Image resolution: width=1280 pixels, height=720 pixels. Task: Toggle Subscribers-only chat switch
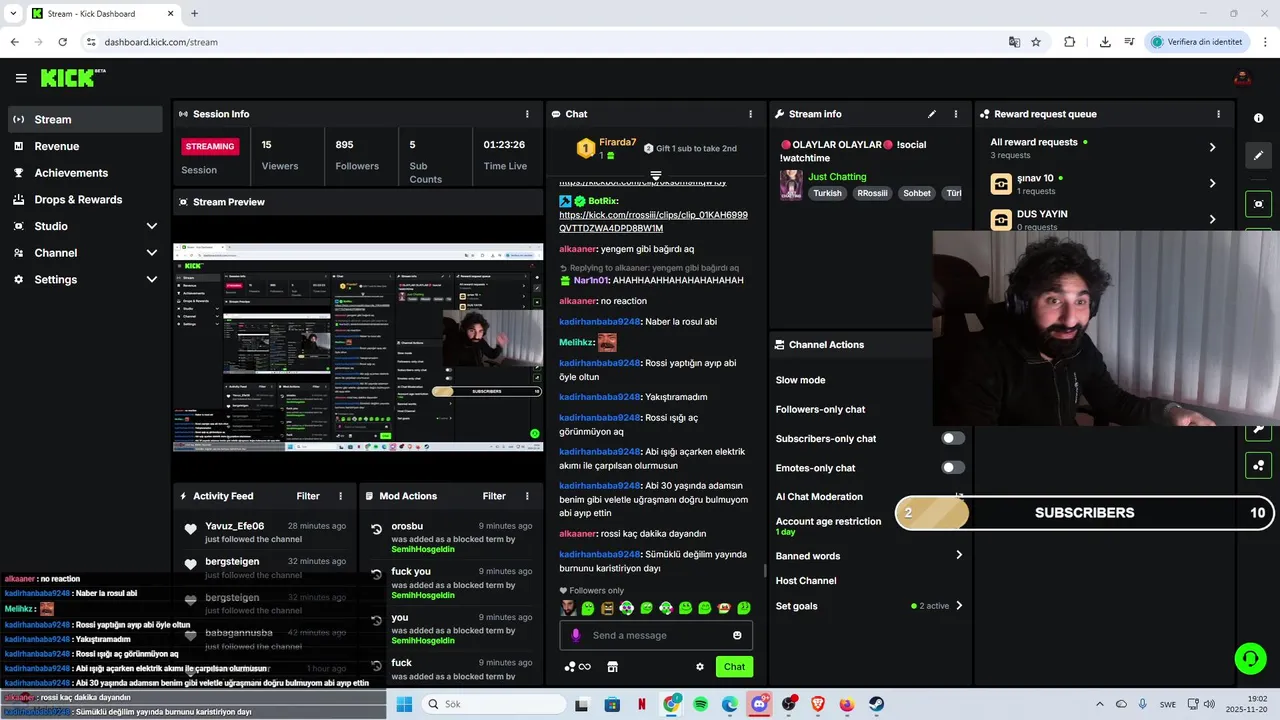pyautogui.click(x=953, y=438)
